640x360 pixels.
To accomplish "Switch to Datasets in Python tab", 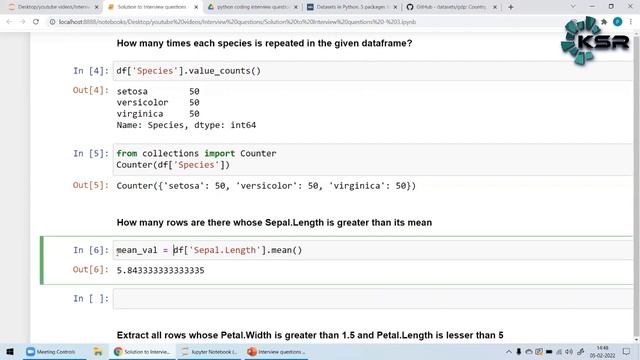I will pos(351,7).
